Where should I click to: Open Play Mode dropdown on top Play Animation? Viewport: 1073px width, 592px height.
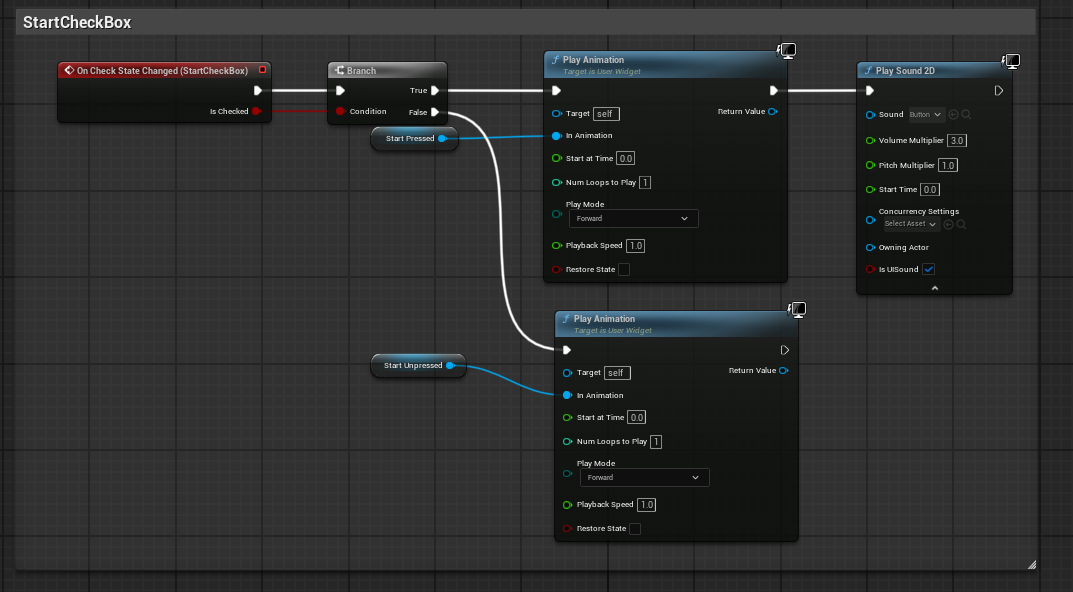point(634,218)
